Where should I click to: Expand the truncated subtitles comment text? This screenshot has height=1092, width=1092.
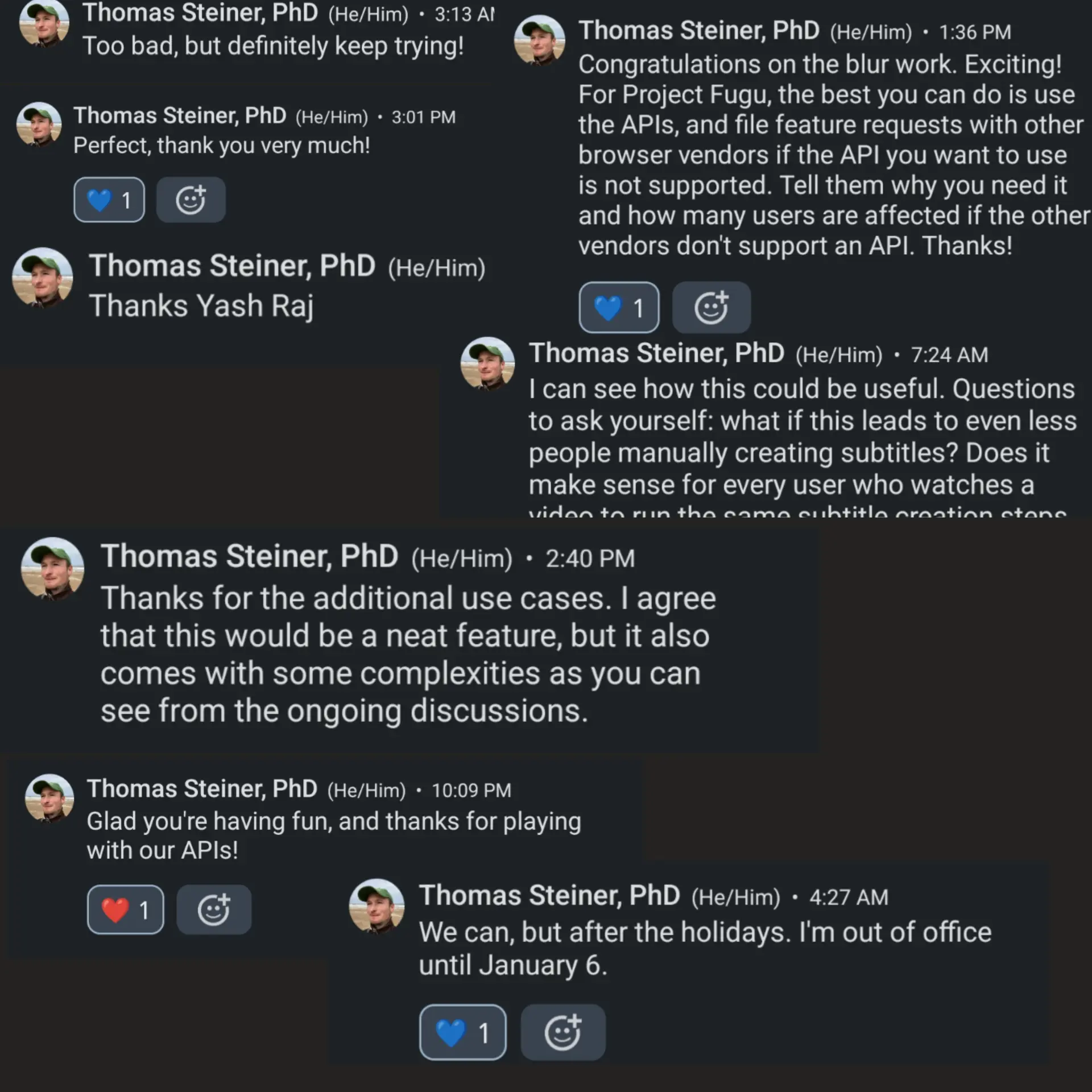(x=797, y=511)
